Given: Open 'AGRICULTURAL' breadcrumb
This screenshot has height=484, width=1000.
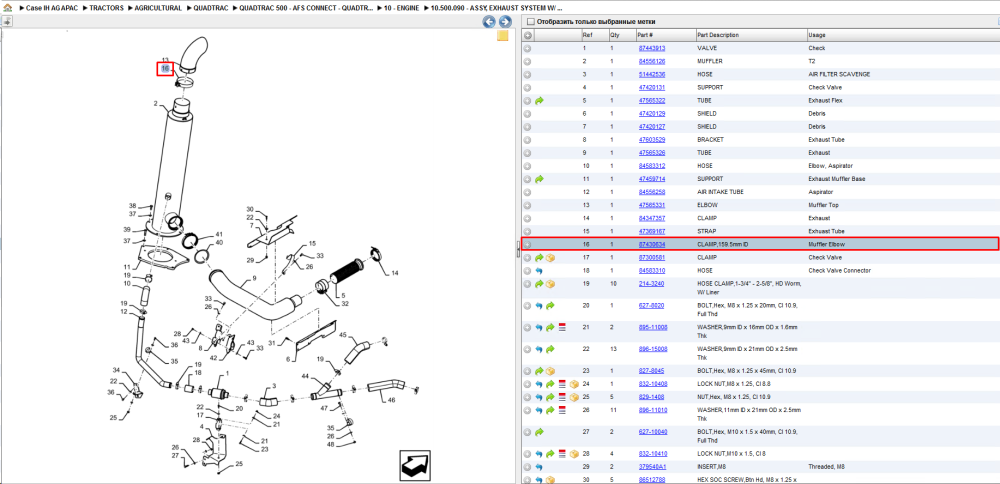Looking at the screenshot, I should [x=159, y=8].
